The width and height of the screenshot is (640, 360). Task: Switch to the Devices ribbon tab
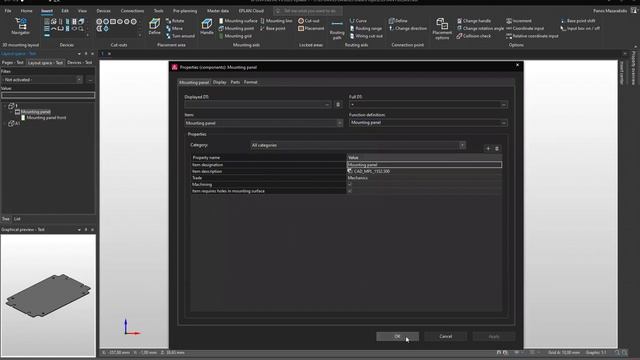[x=103, y=11]
